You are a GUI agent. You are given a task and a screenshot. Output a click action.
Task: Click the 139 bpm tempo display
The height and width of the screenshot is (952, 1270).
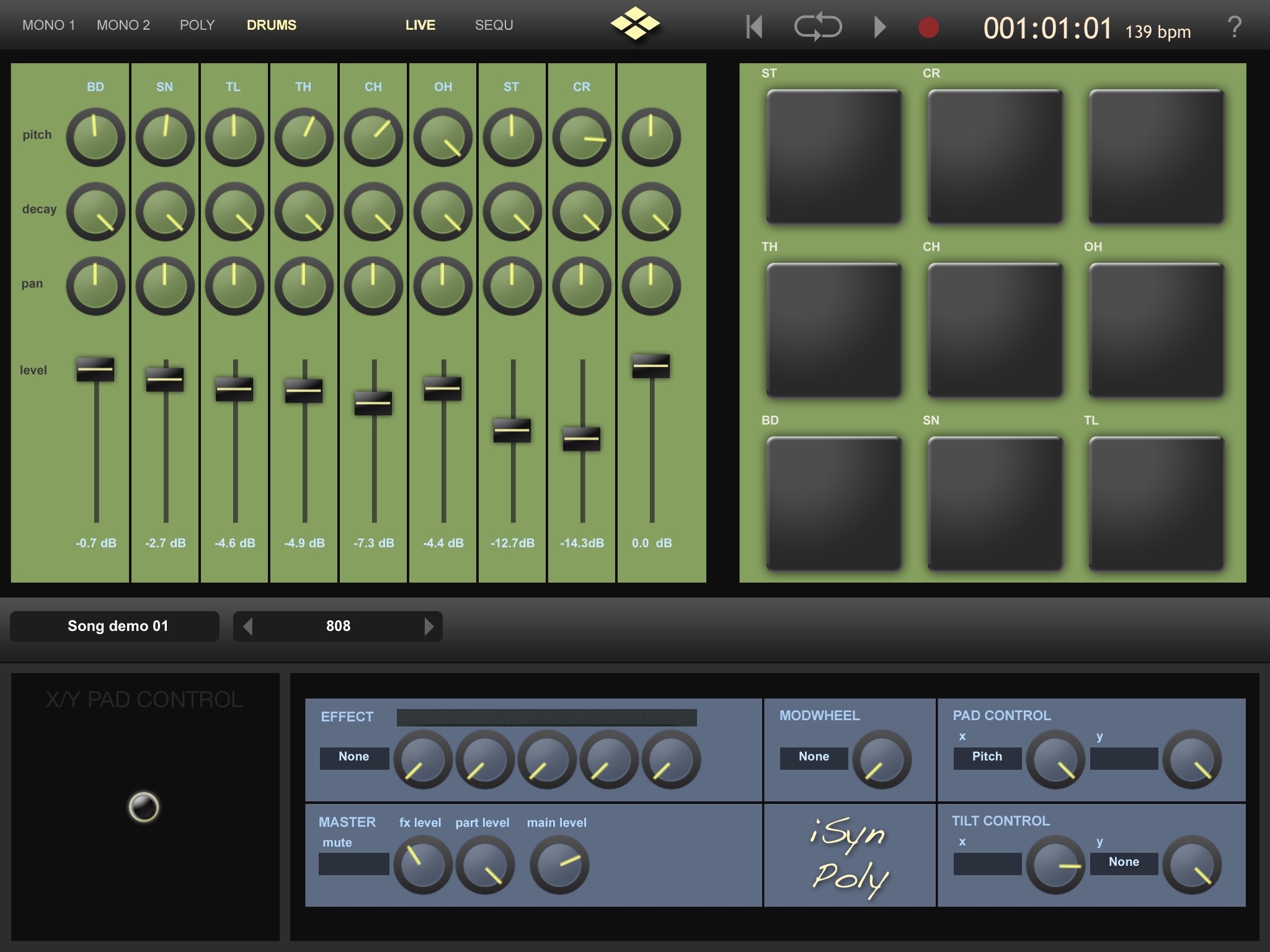(1158, 32)
